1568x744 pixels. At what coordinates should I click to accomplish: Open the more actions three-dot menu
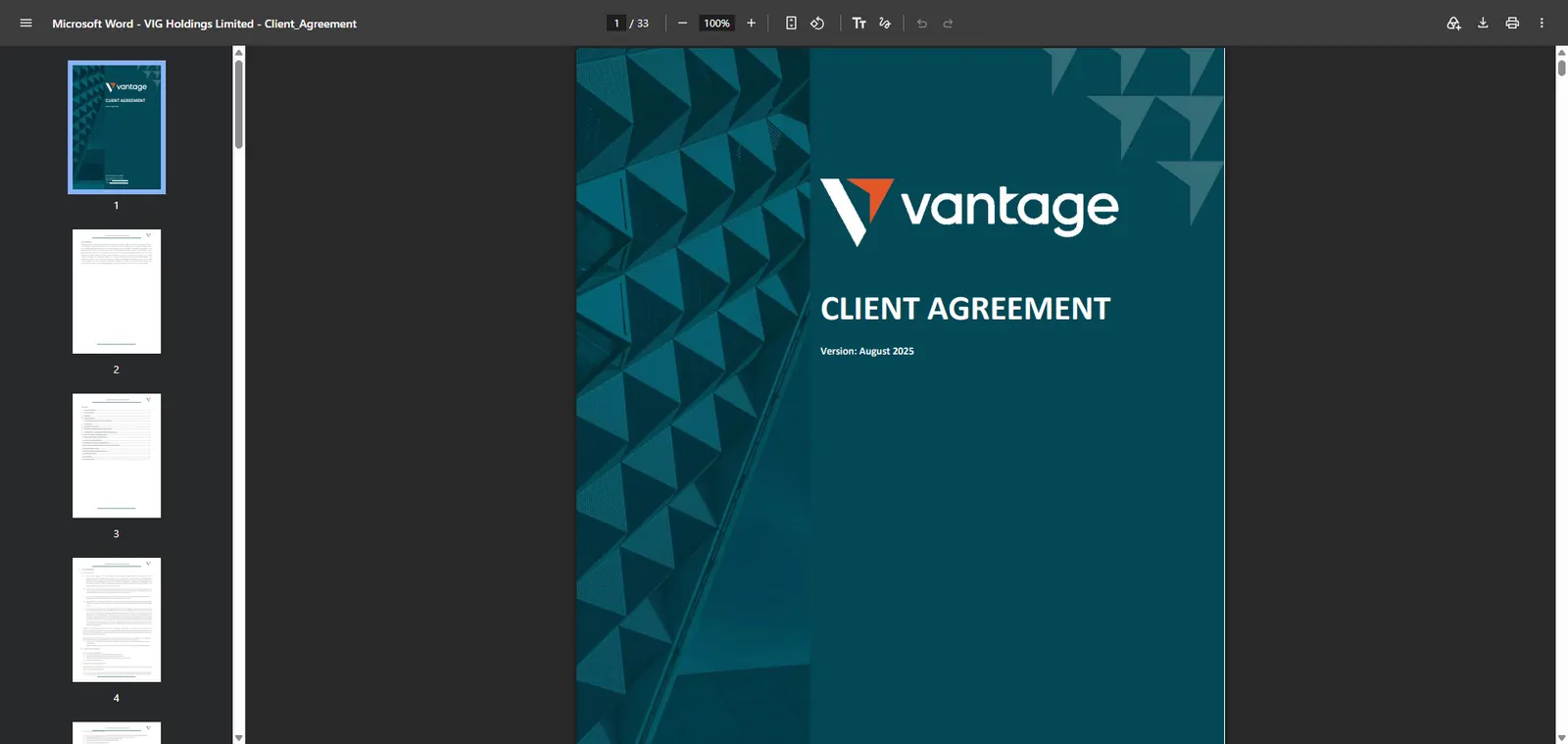(1542, 24)
